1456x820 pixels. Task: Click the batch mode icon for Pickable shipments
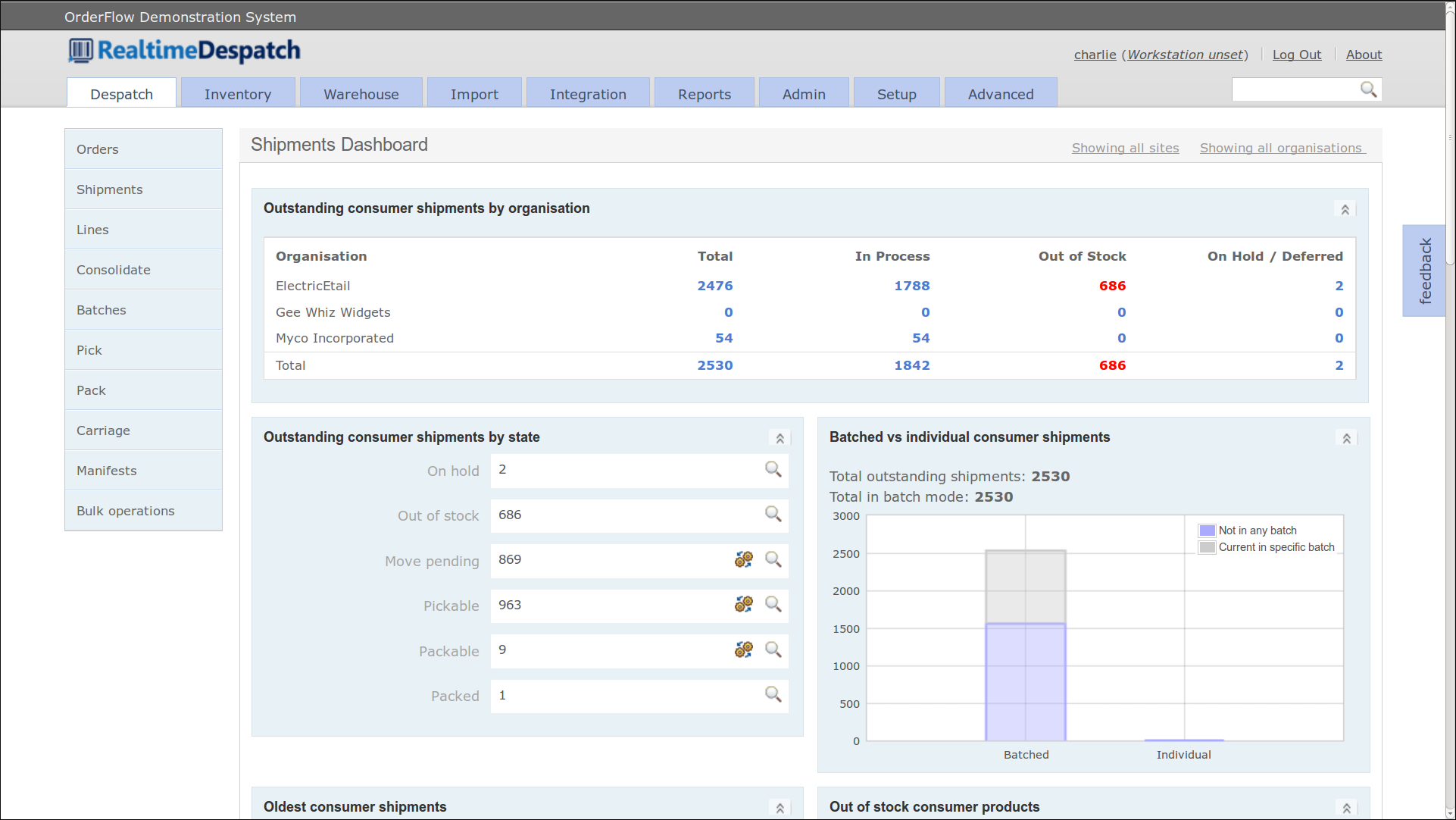(x=744, y=604)
